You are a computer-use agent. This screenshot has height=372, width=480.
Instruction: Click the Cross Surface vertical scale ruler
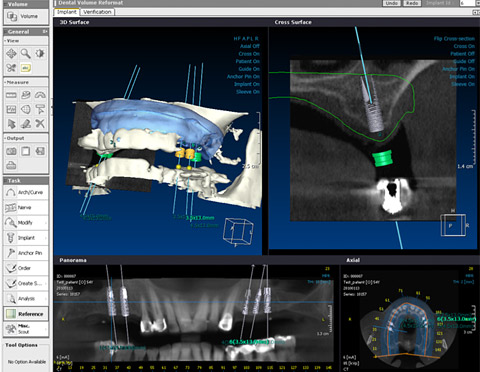click(x=473, y=136)
